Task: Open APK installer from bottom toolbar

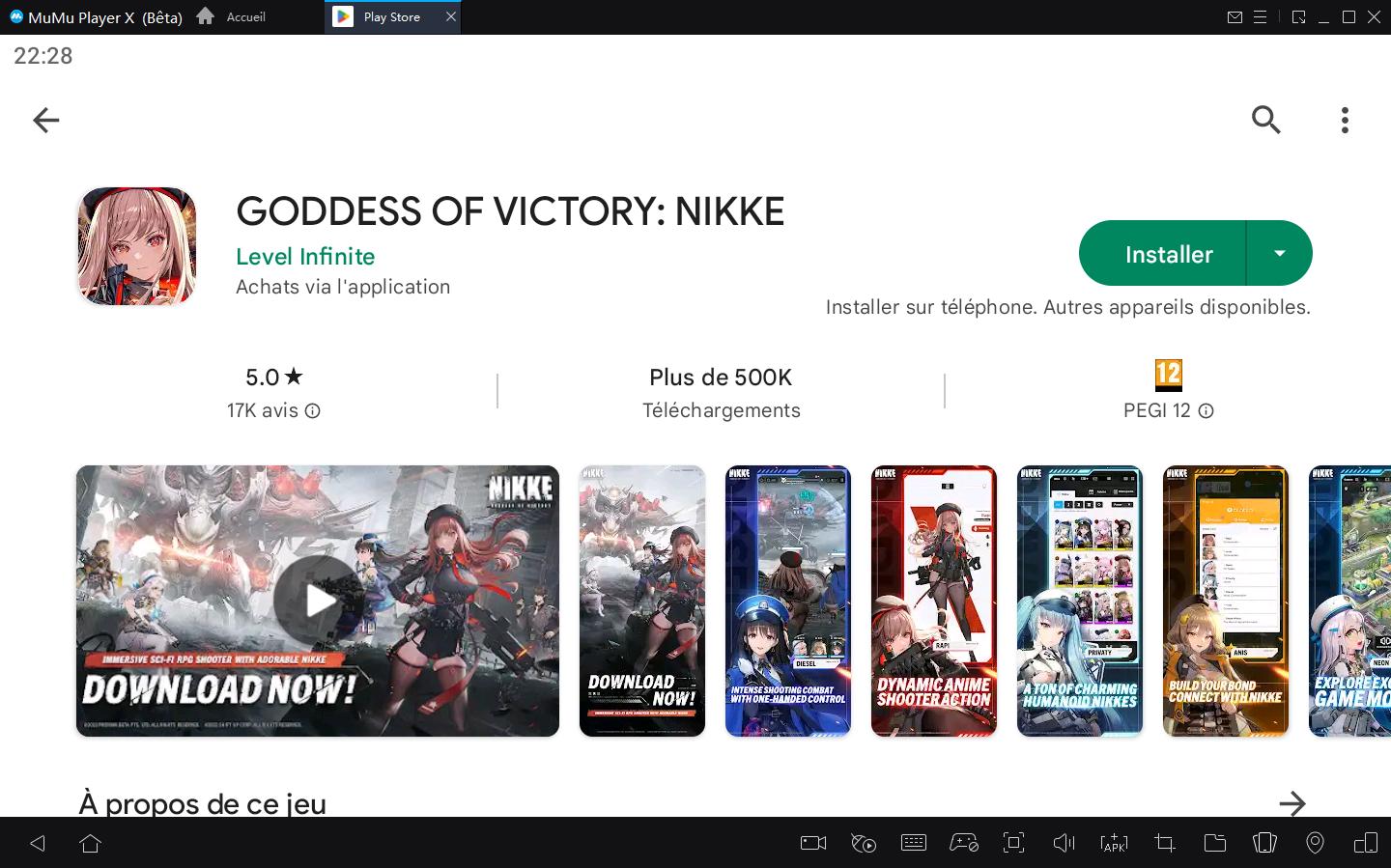Action: click(1114, 842)
